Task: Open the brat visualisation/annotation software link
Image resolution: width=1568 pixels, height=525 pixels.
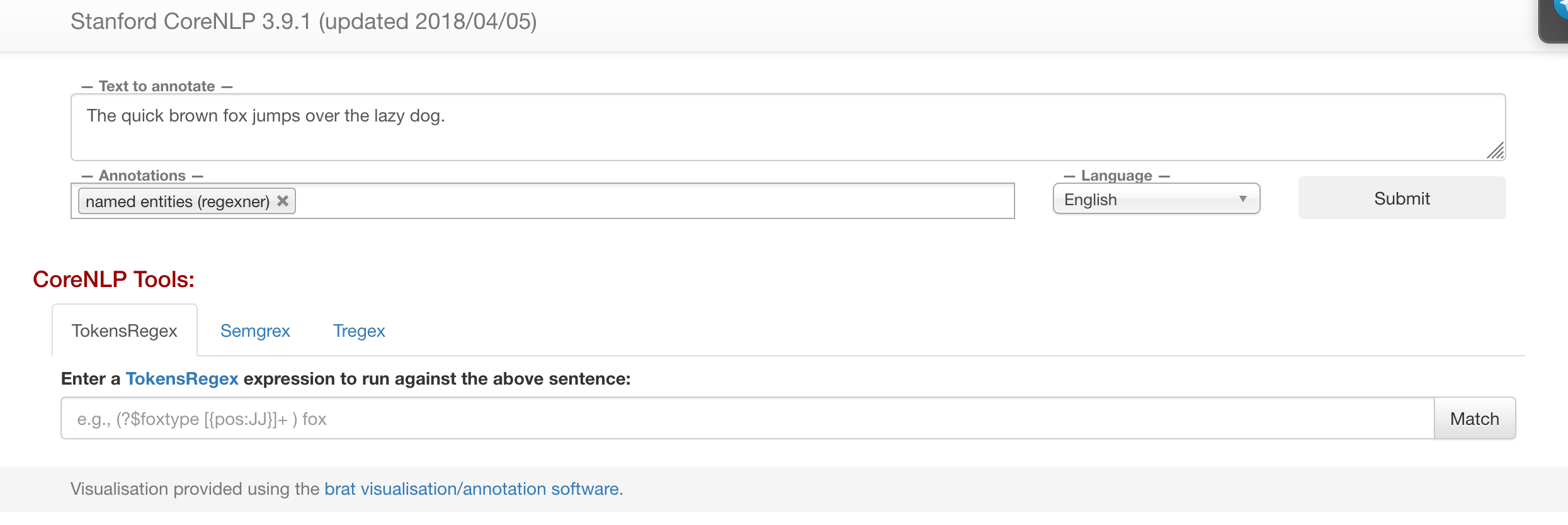Action: (472, 489)
